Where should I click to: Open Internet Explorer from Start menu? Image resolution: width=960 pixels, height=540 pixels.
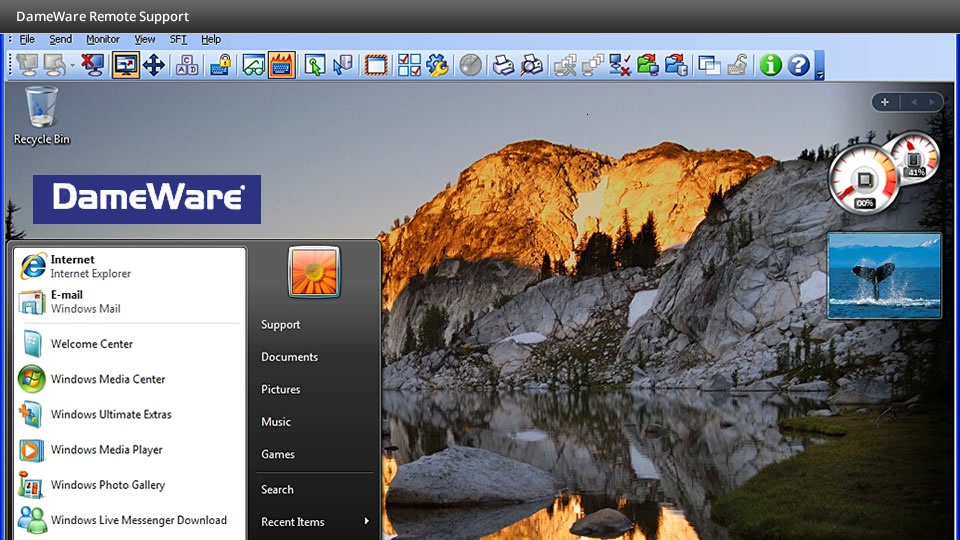(x=129, y=266)
